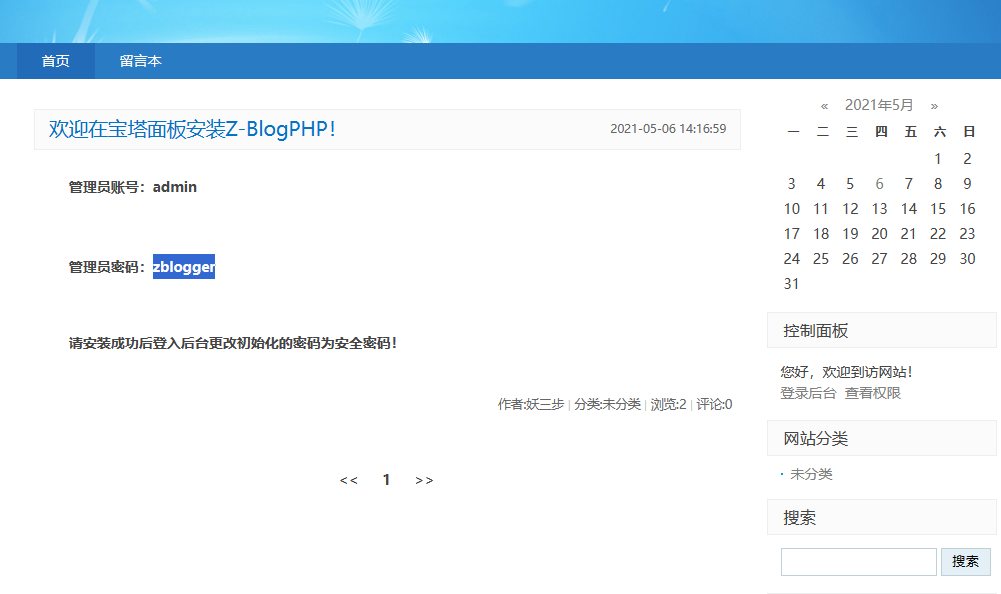Click the 日 weekday column header
This screenshot has width=1001, height=594.
pyautogui.click(x=969, y=132)
